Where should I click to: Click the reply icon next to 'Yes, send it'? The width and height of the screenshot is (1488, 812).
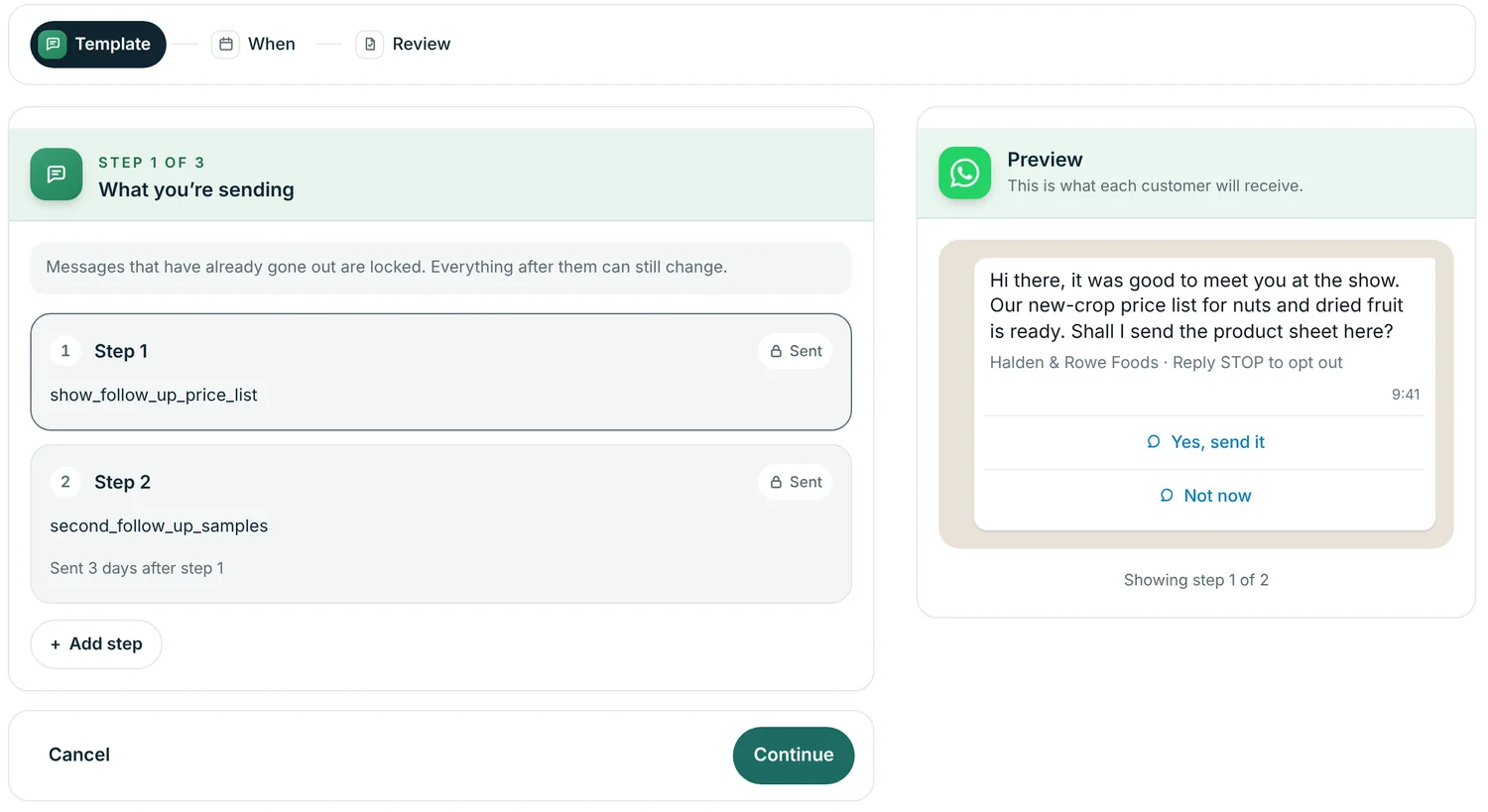[x=1154, y=442]
